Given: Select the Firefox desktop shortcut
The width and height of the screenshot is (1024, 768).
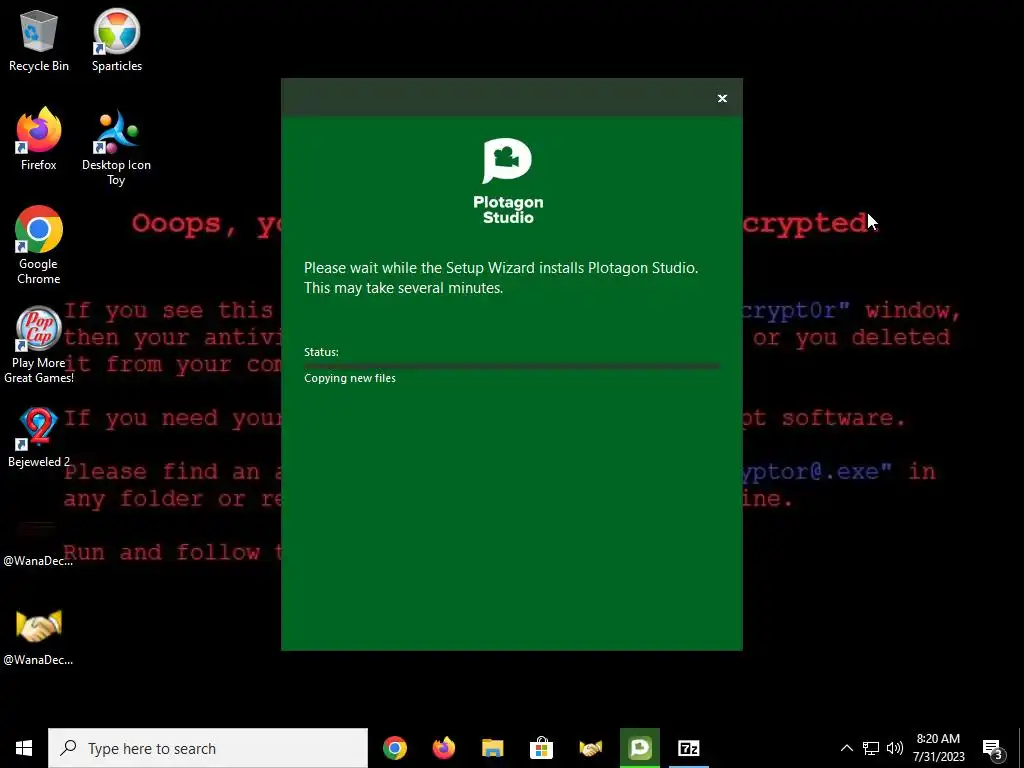Looking at the screenshot, I should 39,139.
